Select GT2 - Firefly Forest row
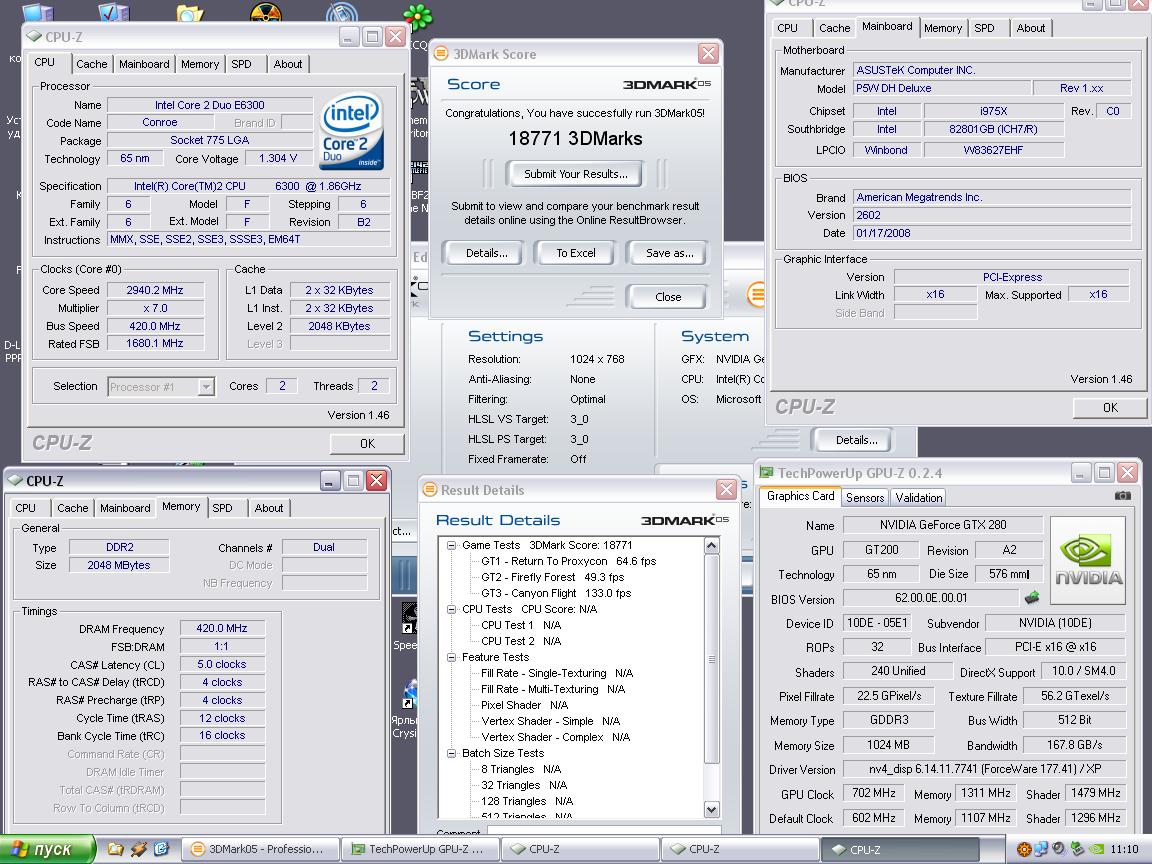Viewport: 1152px width, 864px height. click(552, 577)
